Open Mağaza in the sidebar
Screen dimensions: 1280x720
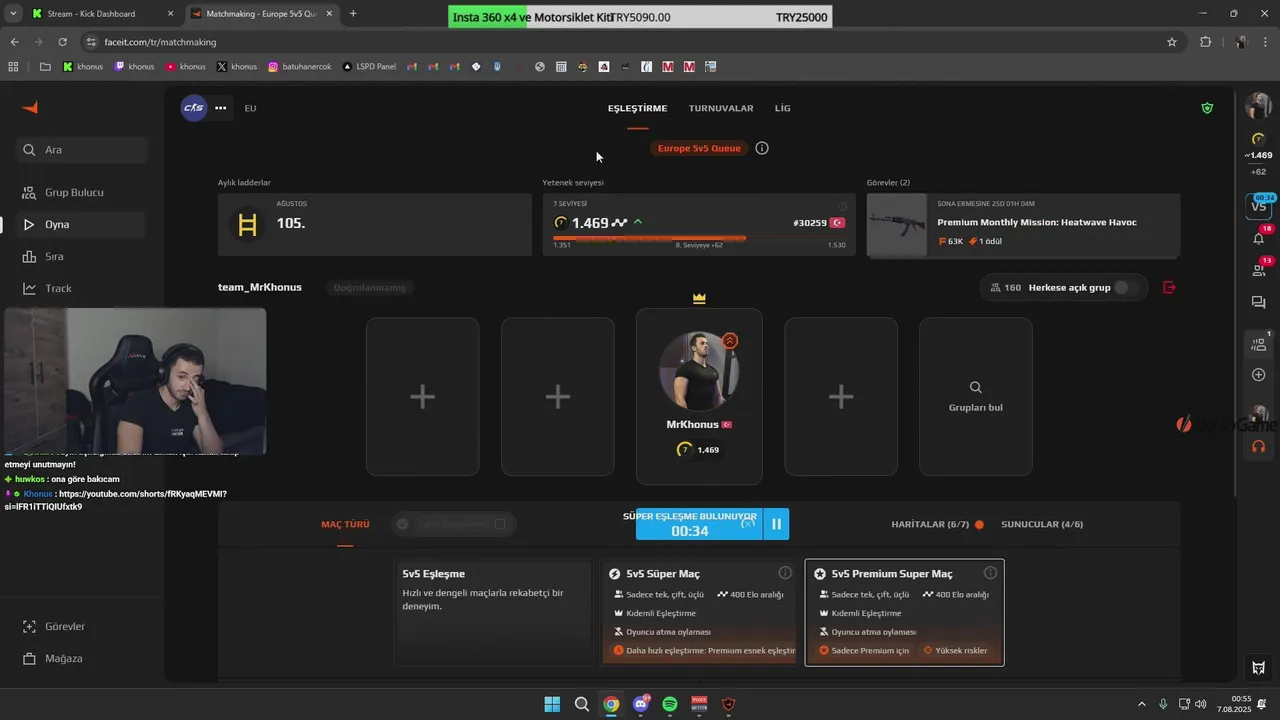[63, 658]
